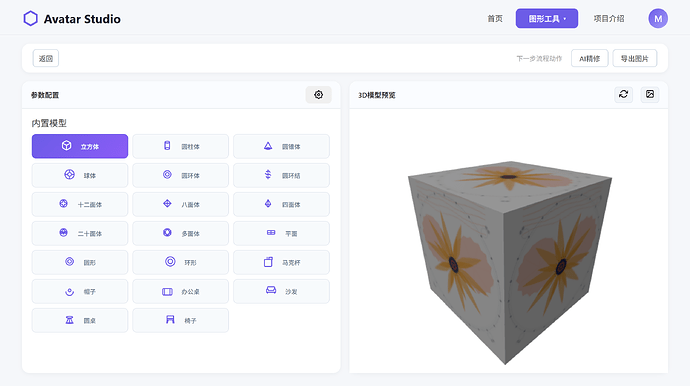Select the 十二面体 dodecahedron model
The image size is (690, 386).
point(80,204)
